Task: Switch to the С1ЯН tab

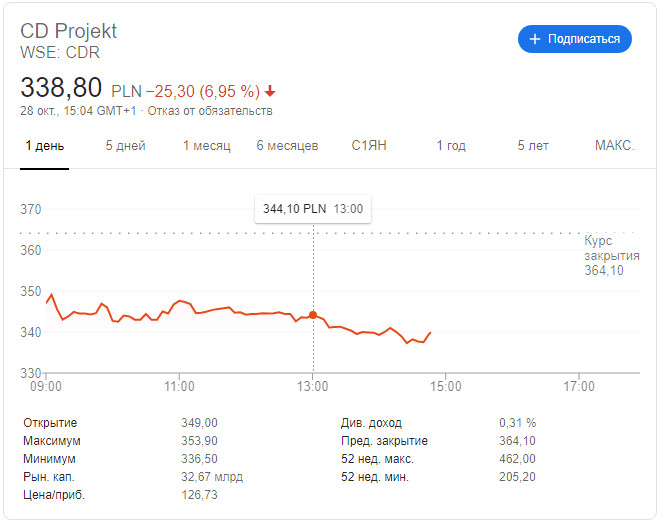Action: click(x=369, y=146)
